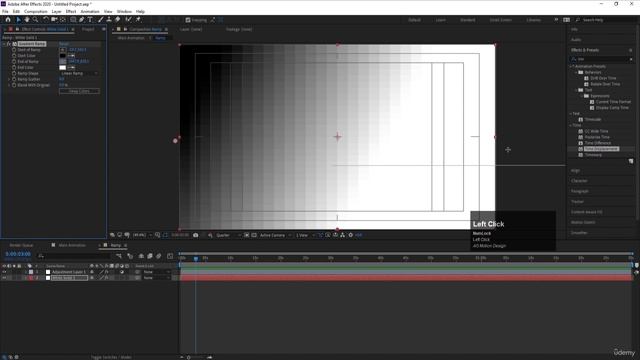Image resolution: width=640 pixels, height=360 pixels.
Task: Toggle stopwatch for Ramp Shape
Action: pyautogui.click(x=14, y=73)
